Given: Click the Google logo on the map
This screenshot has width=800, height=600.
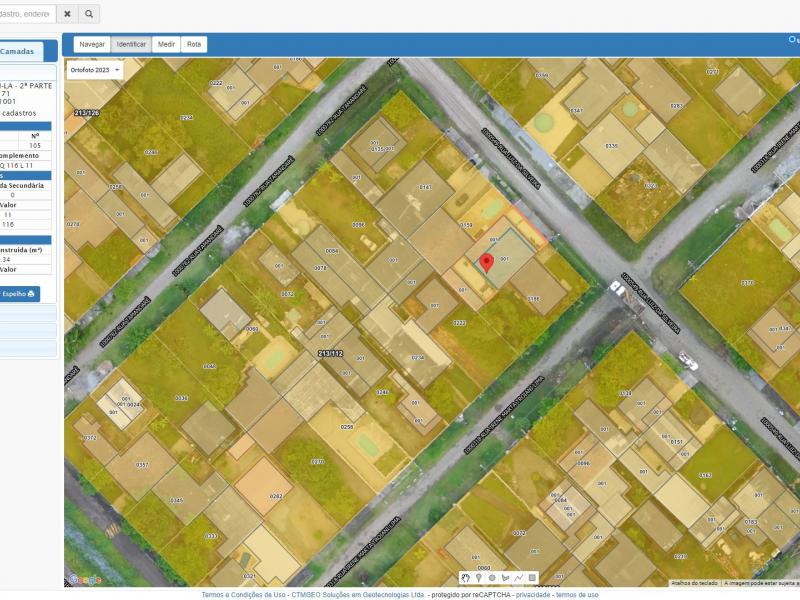Looking at the screenshot, I should [x=84, y=580].
